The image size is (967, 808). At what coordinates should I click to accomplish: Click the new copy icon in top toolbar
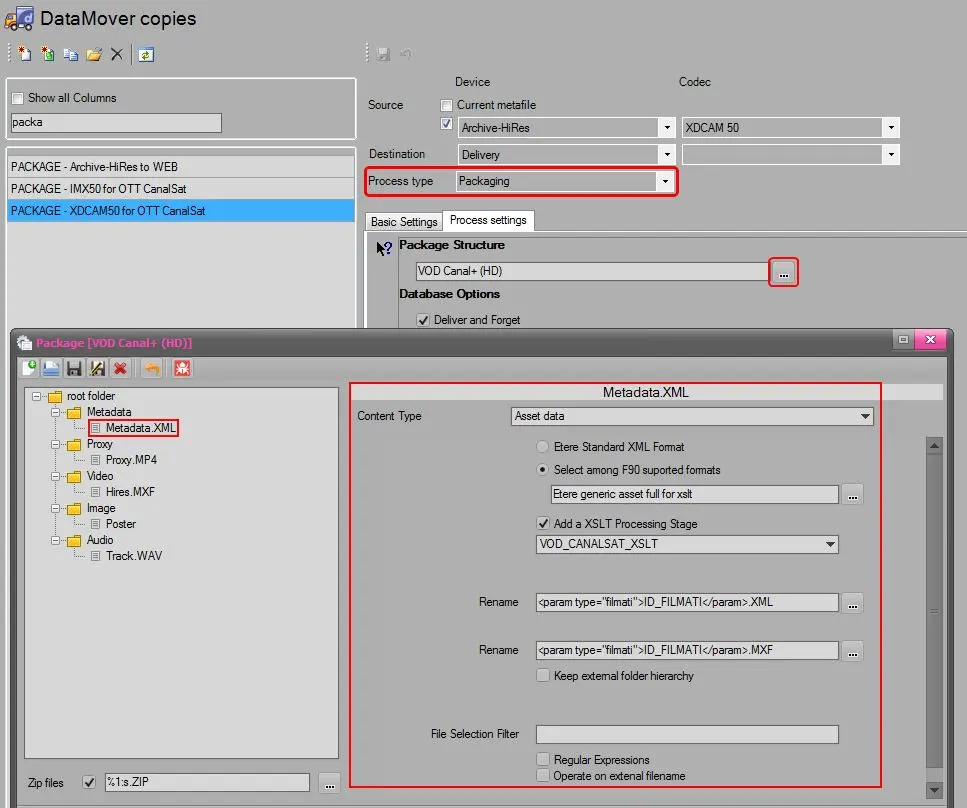(x=25, y=55)
